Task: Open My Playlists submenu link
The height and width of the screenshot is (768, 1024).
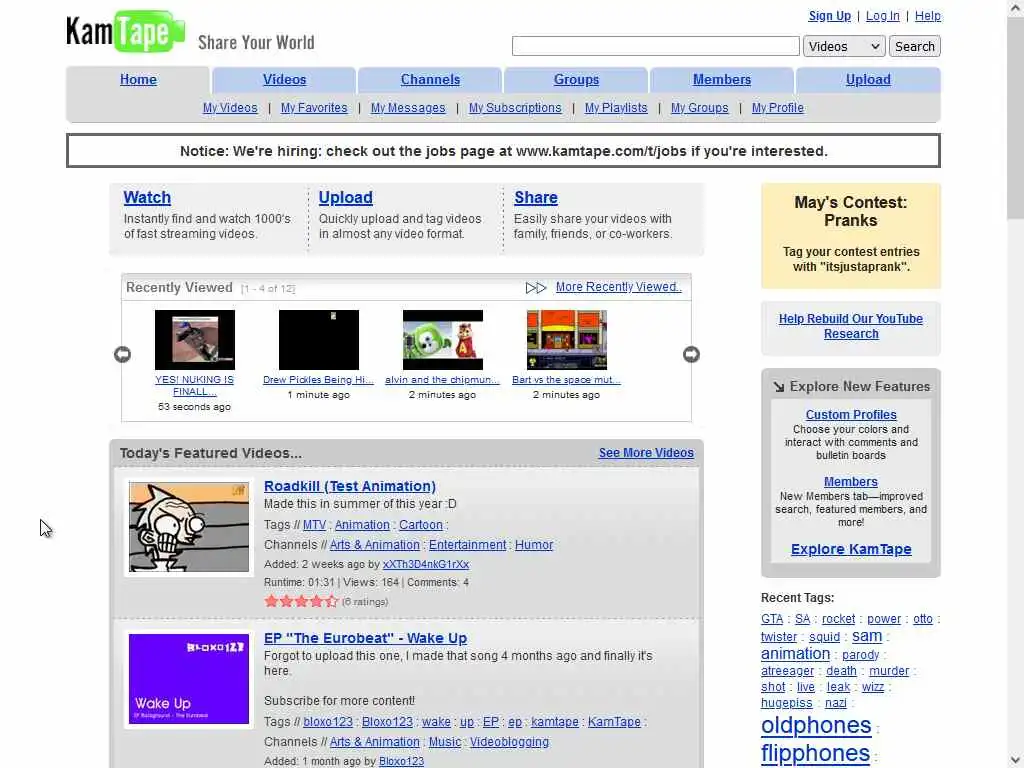Action: pyautogui.click(x=616, y=108)
